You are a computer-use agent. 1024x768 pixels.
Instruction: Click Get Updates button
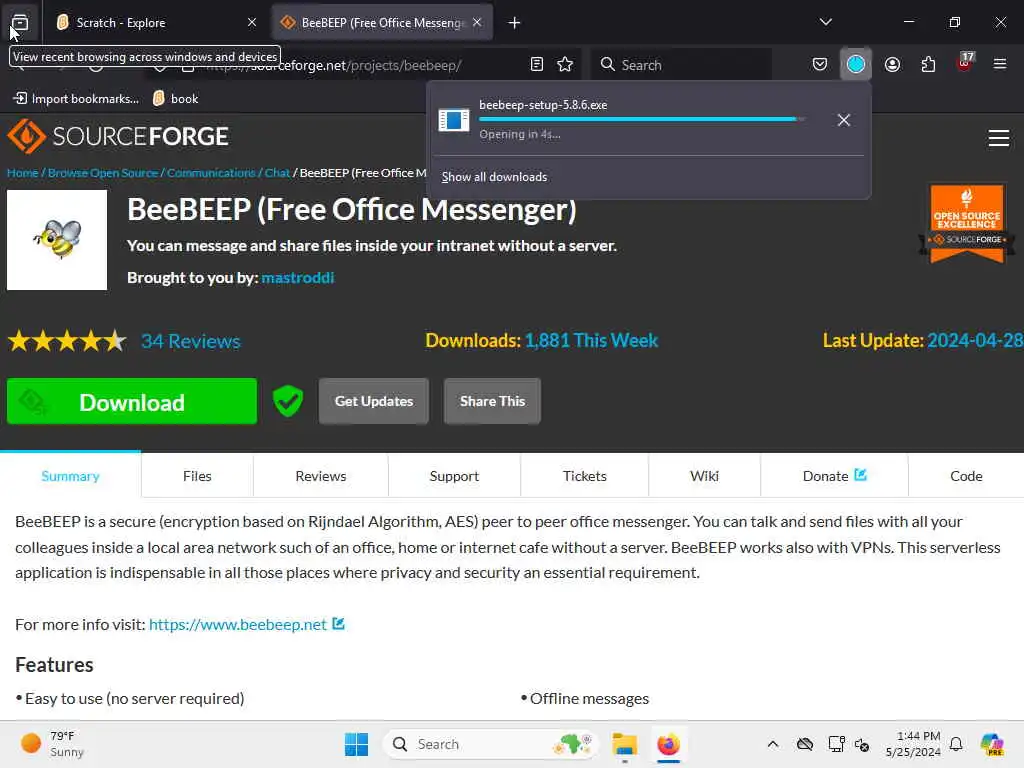(374, 401)
